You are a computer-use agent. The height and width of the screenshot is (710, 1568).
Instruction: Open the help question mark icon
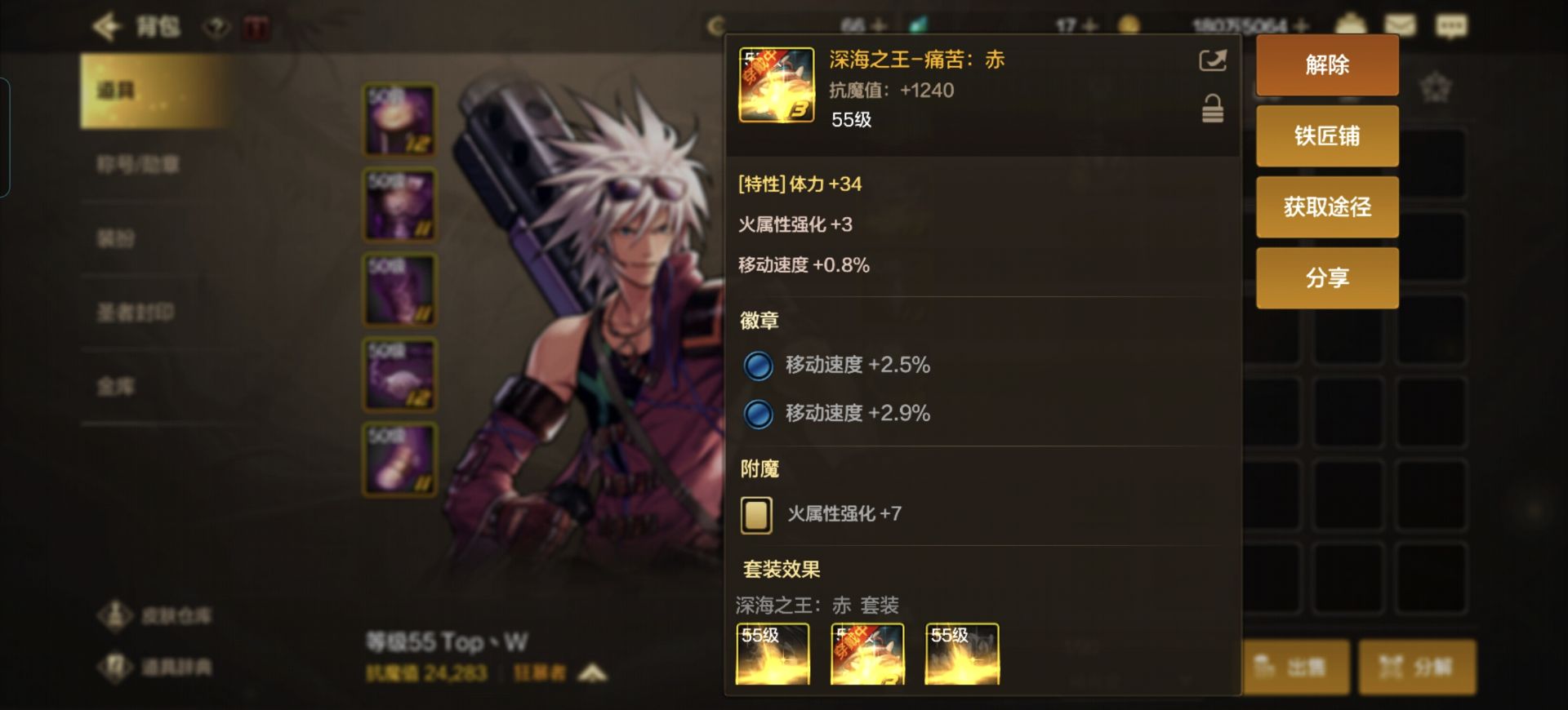point(216,29)
